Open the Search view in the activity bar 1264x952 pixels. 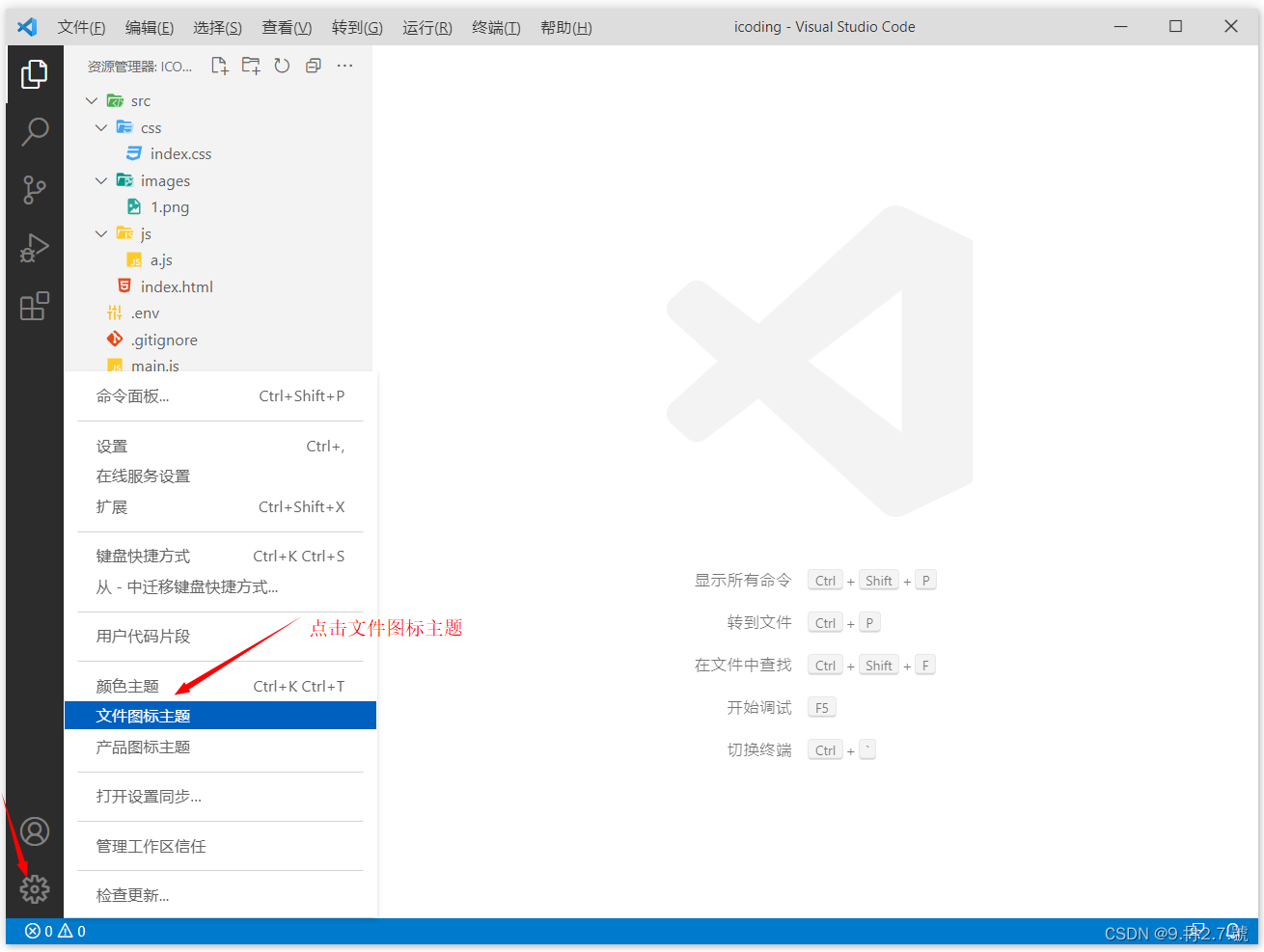(35, 131)
